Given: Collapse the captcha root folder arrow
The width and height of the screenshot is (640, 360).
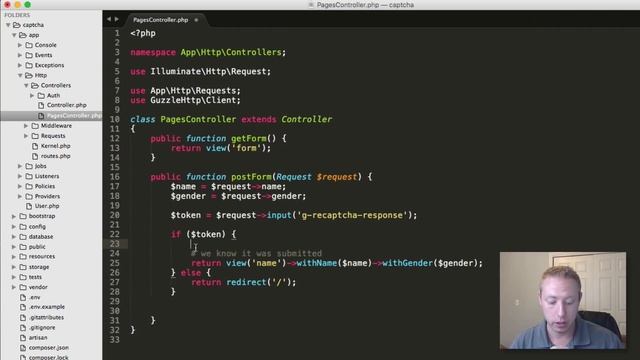Looking at the screenshot, I should click(x=8, y=25).
